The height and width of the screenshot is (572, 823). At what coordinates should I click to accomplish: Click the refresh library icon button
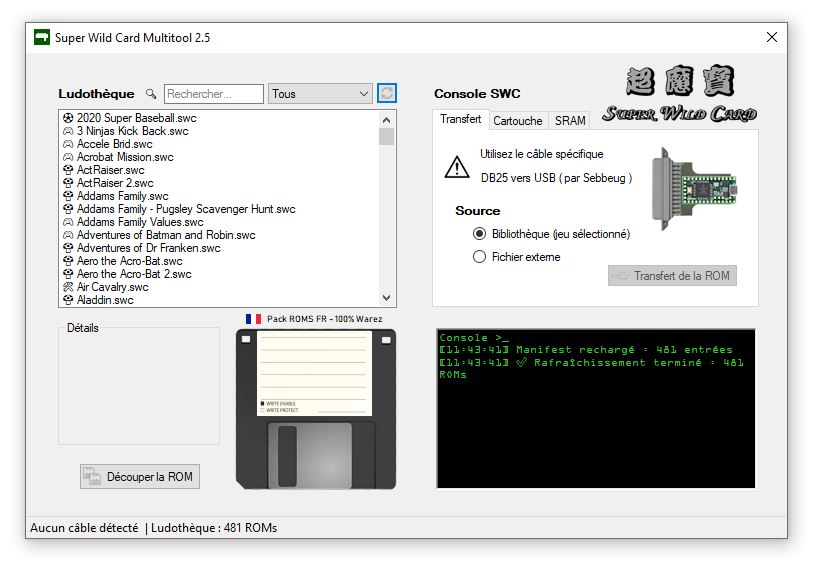[387, 93]
